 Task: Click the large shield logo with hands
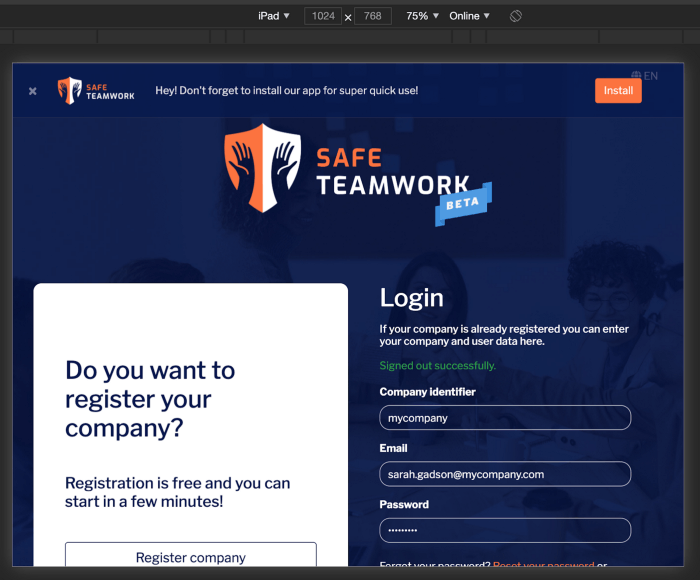tap(262, 167)
